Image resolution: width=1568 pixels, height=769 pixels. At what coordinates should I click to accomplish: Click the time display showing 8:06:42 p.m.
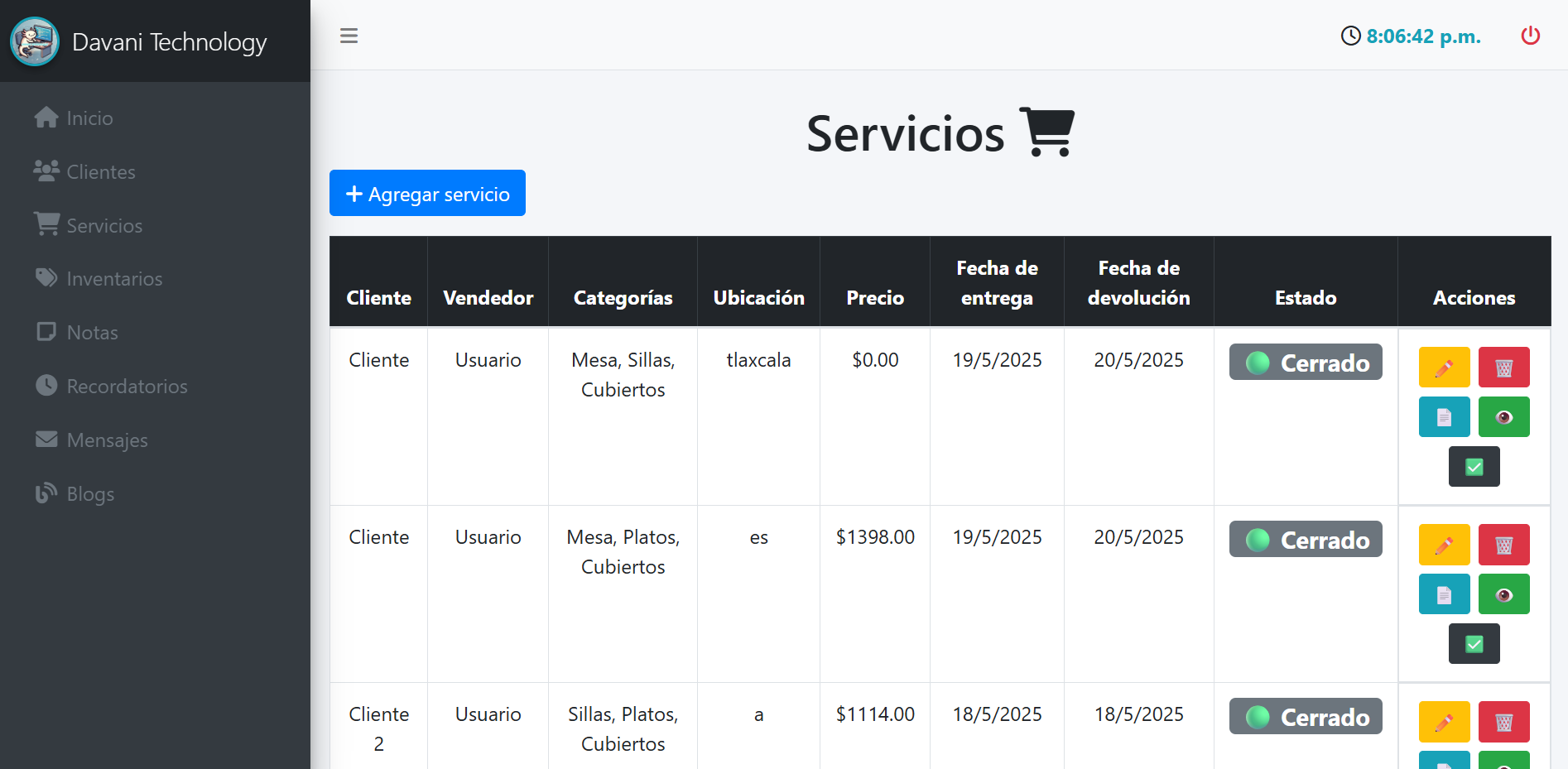[1421, 36]
